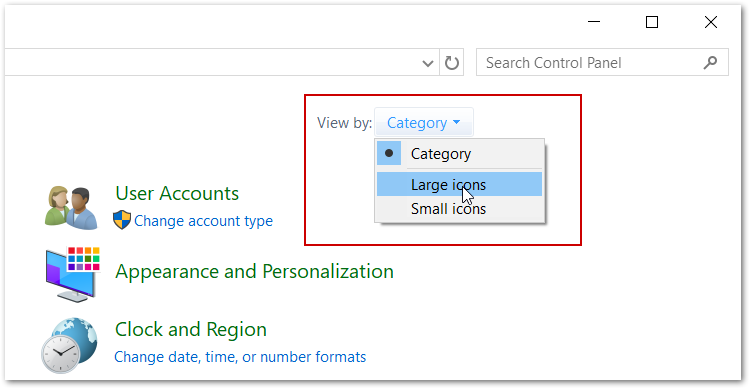The width and height of the screenshot is (750, 389).
Task: Close the Control Panel window
Action: coord(711,22)
